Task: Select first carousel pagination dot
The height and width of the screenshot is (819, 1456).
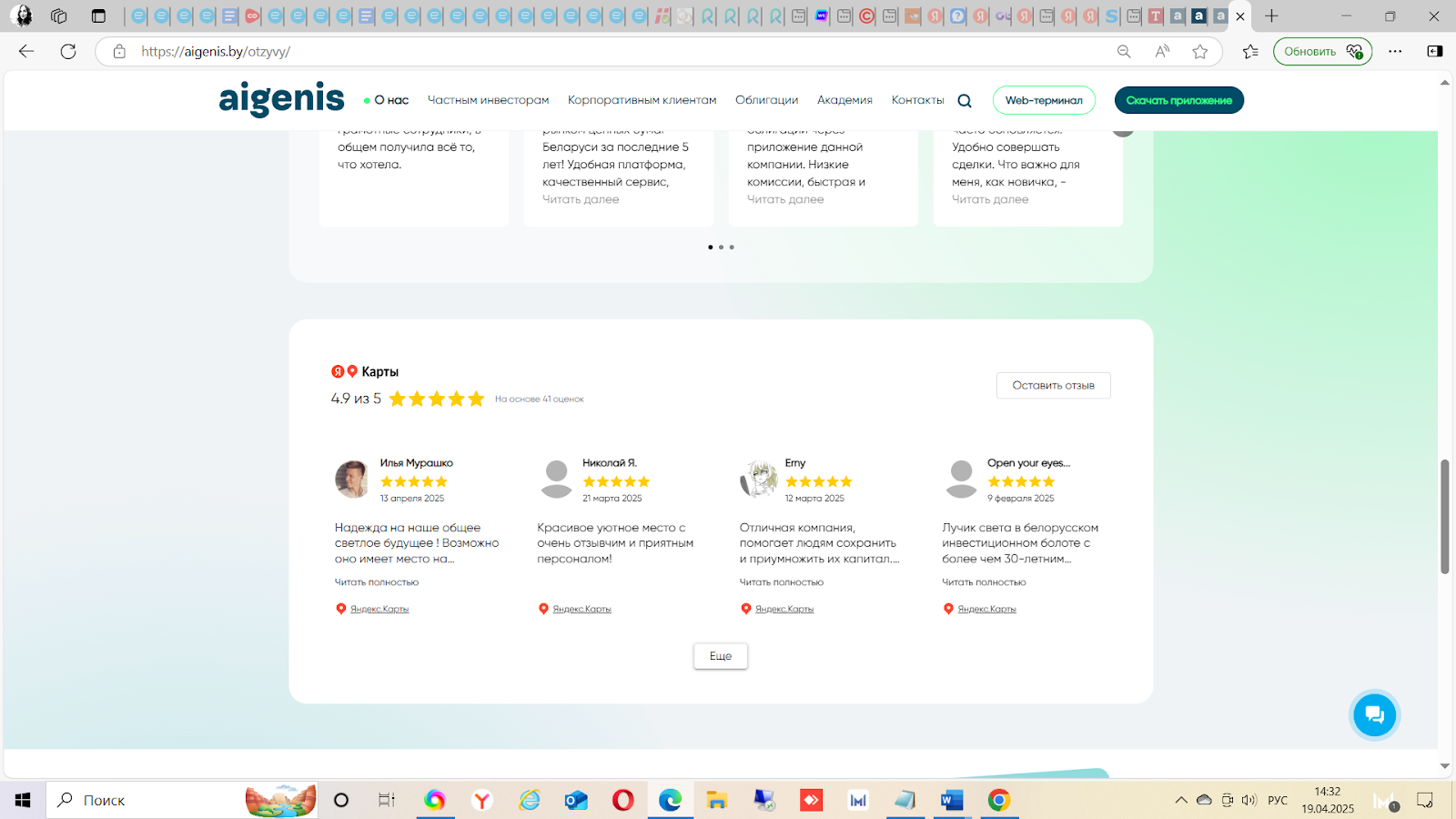Action: click(x=710, y=248)
